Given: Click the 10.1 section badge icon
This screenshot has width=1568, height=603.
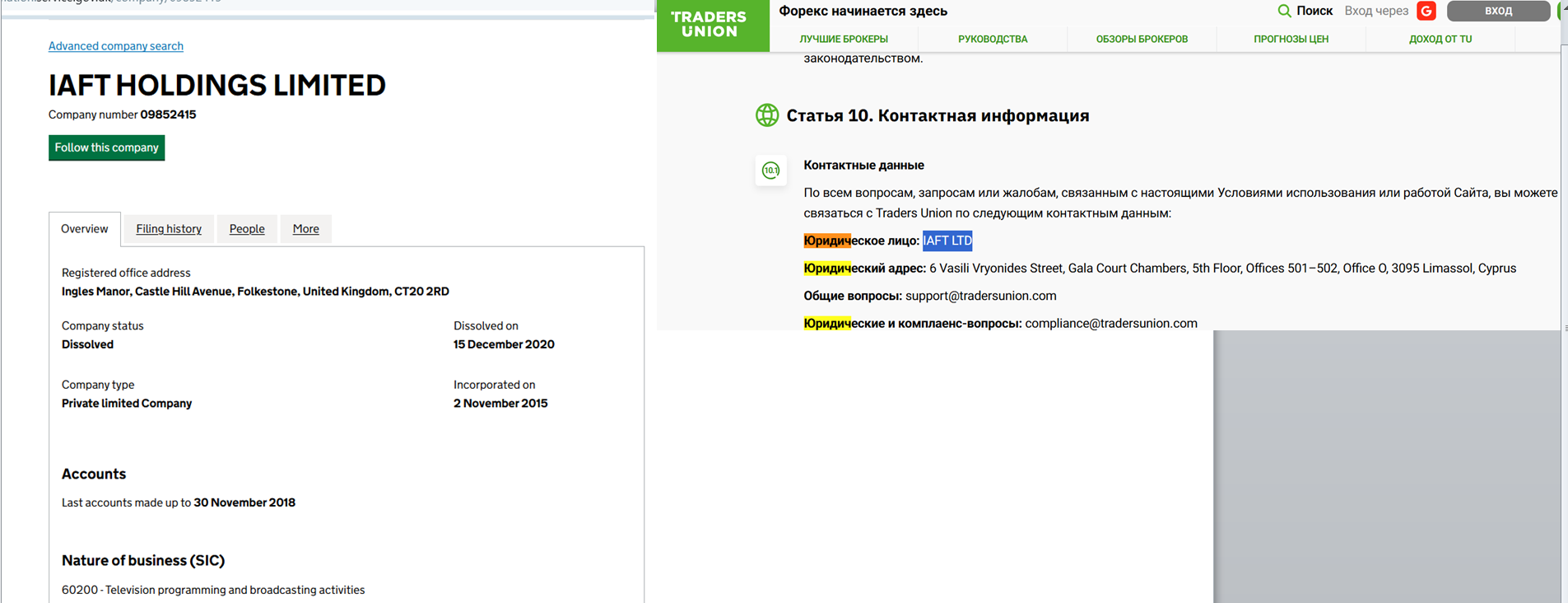Looking at the screenshot, I should tap(771, 171).
